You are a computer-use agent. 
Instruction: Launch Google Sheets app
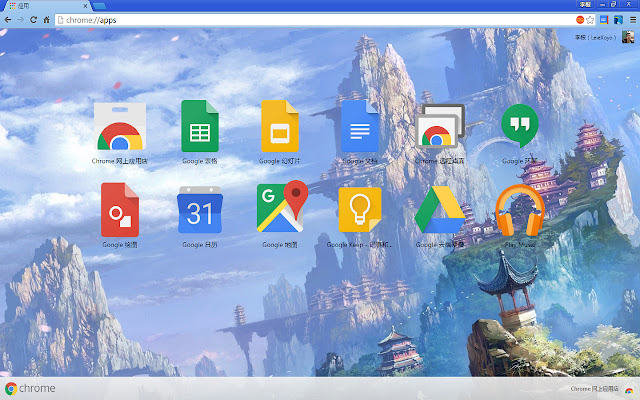[200, 127]
